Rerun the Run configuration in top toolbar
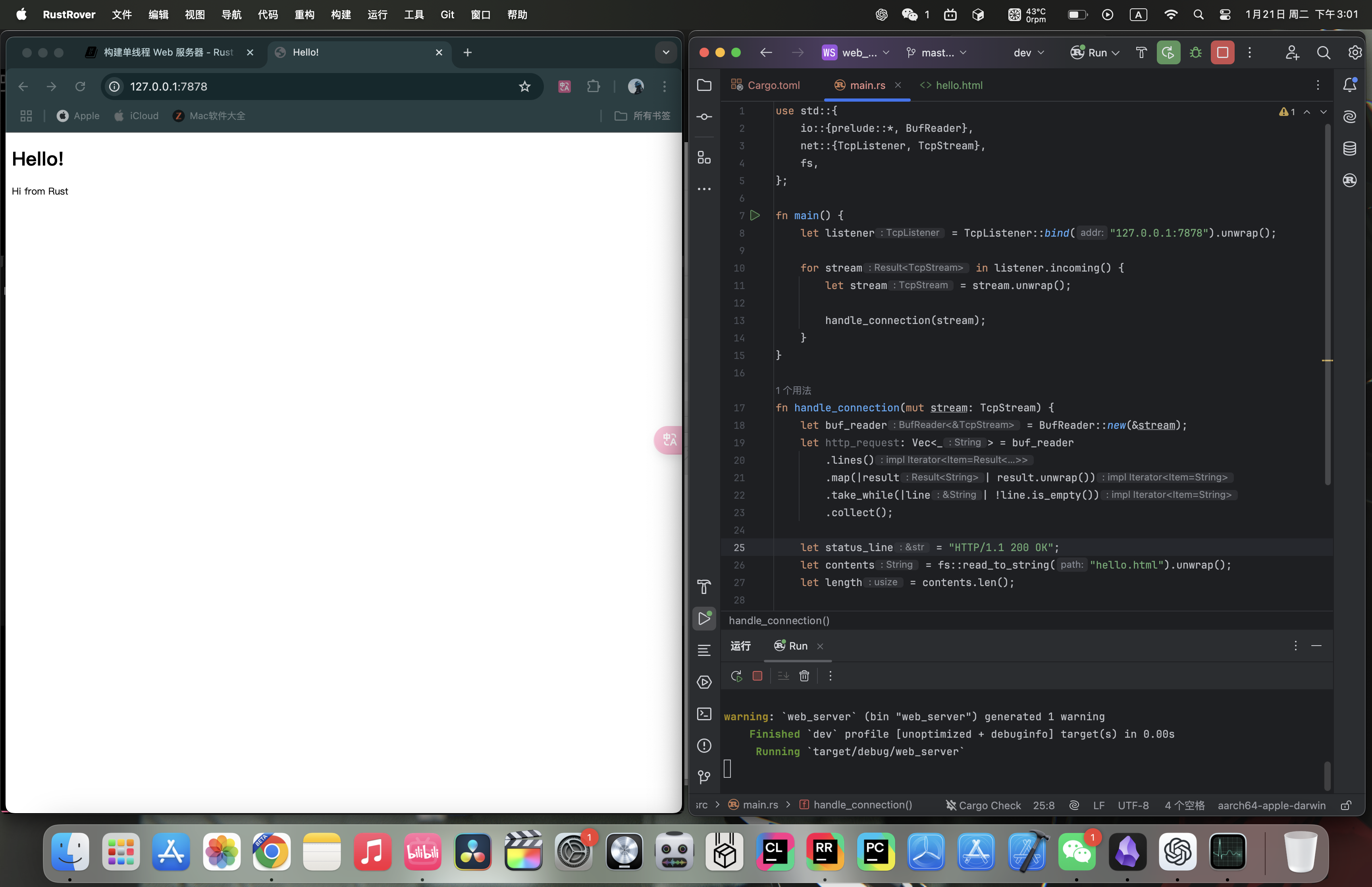Image resolution: width=1372 pixels, height=887 pixels. [1168, 52]
